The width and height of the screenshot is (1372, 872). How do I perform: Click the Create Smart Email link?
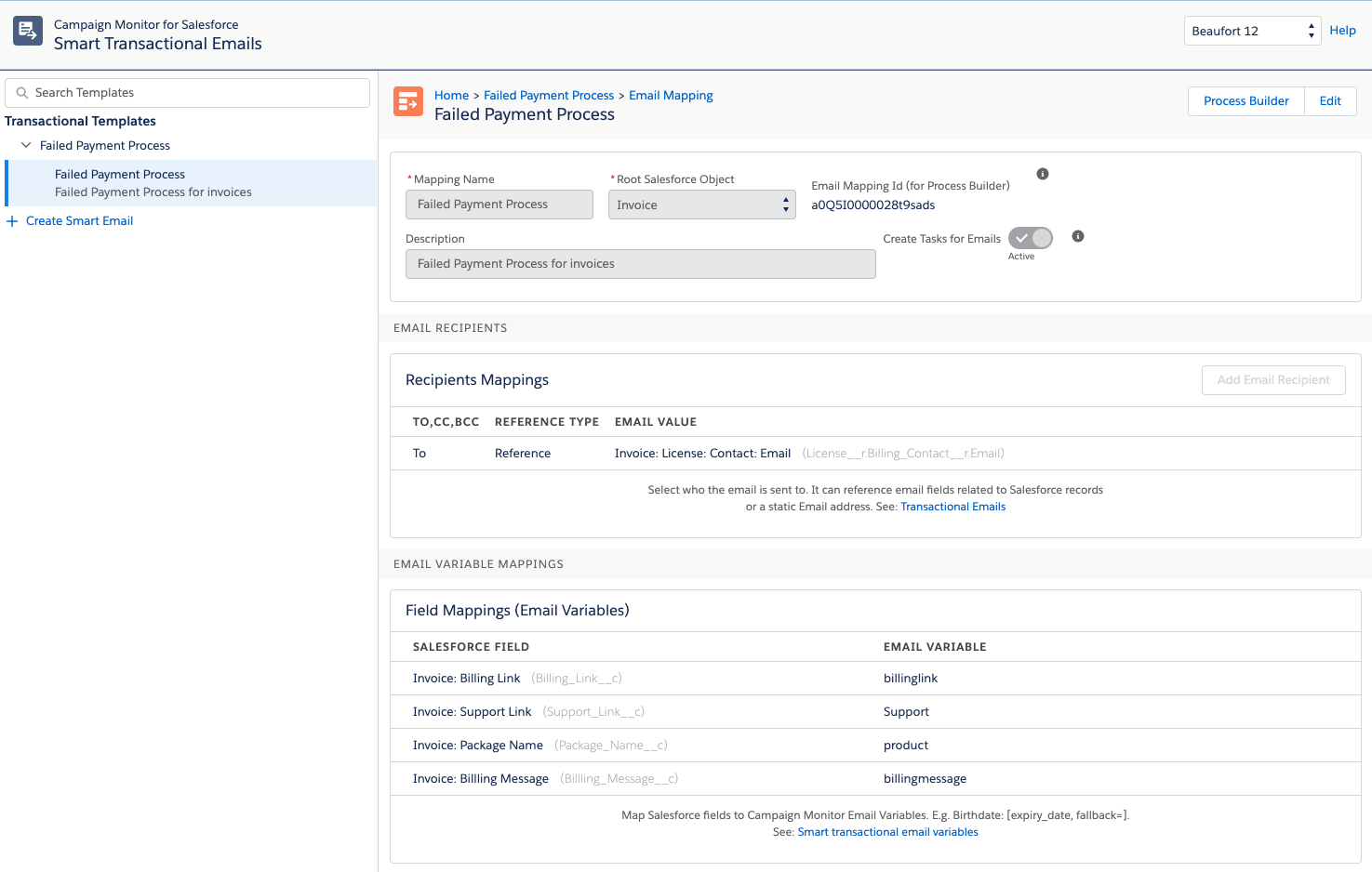click(80, 221)
